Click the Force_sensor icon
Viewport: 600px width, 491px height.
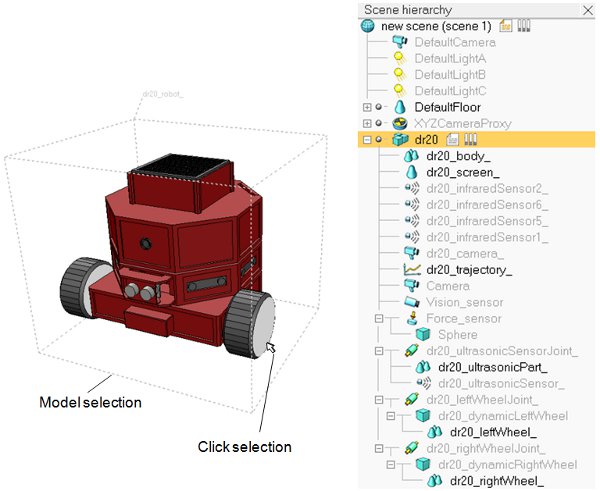(412, 318)
